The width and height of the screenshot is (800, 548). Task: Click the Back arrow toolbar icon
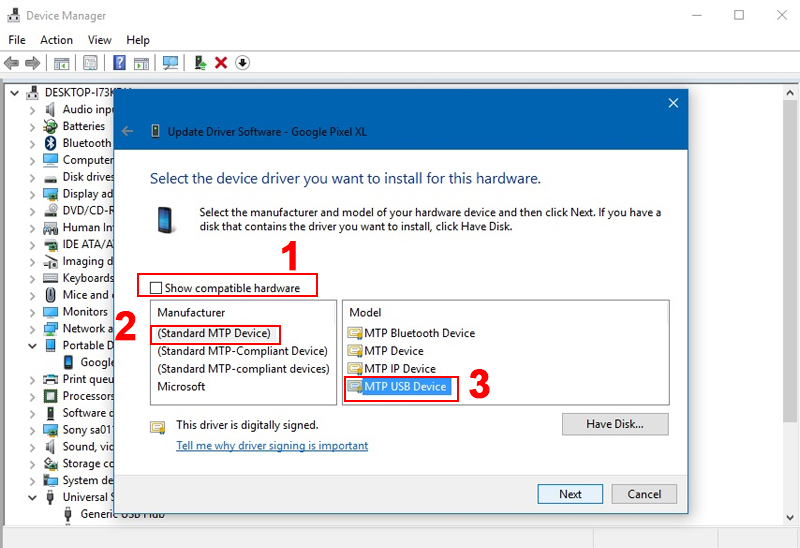click(x=11, y=63)
